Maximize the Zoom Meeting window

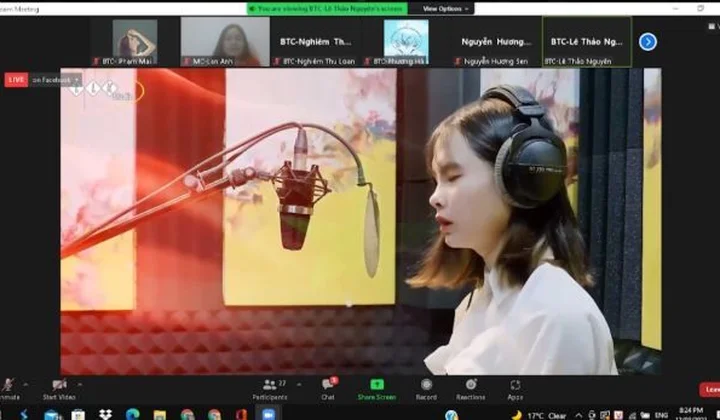[700, 8]
